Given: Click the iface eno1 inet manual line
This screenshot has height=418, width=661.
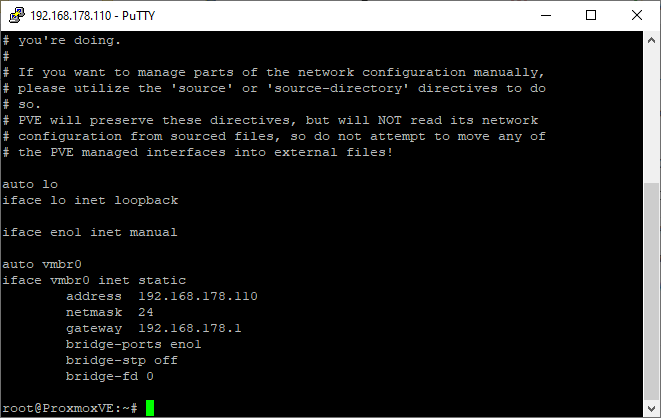Looking at the screenshot, I should (90, 232).
